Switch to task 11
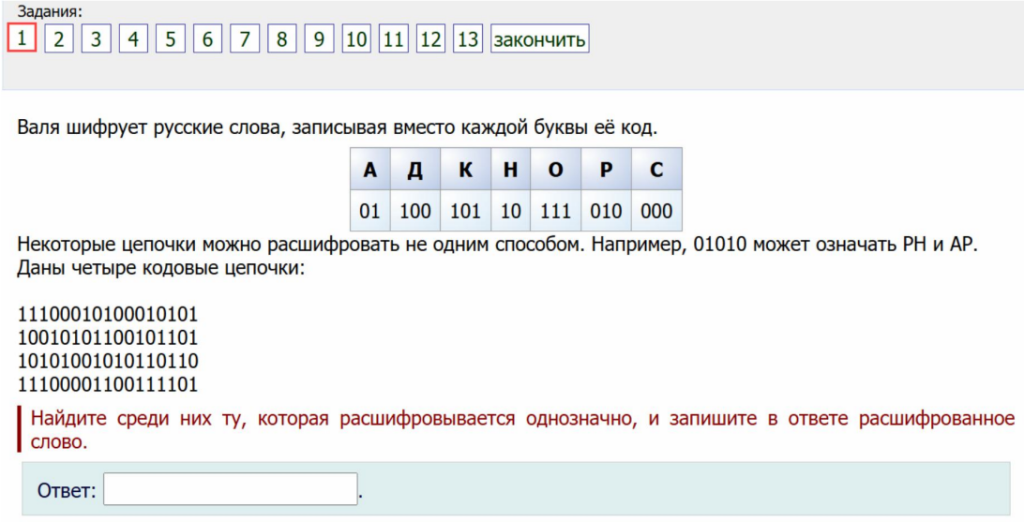 pyautogui.click(x=393, y=39)
